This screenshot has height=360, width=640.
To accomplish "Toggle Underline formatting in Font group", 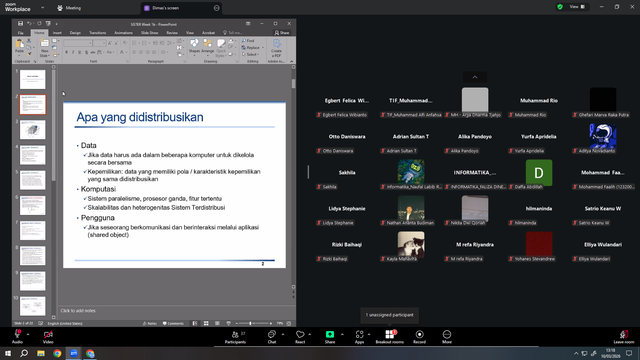I will [80, 52].
